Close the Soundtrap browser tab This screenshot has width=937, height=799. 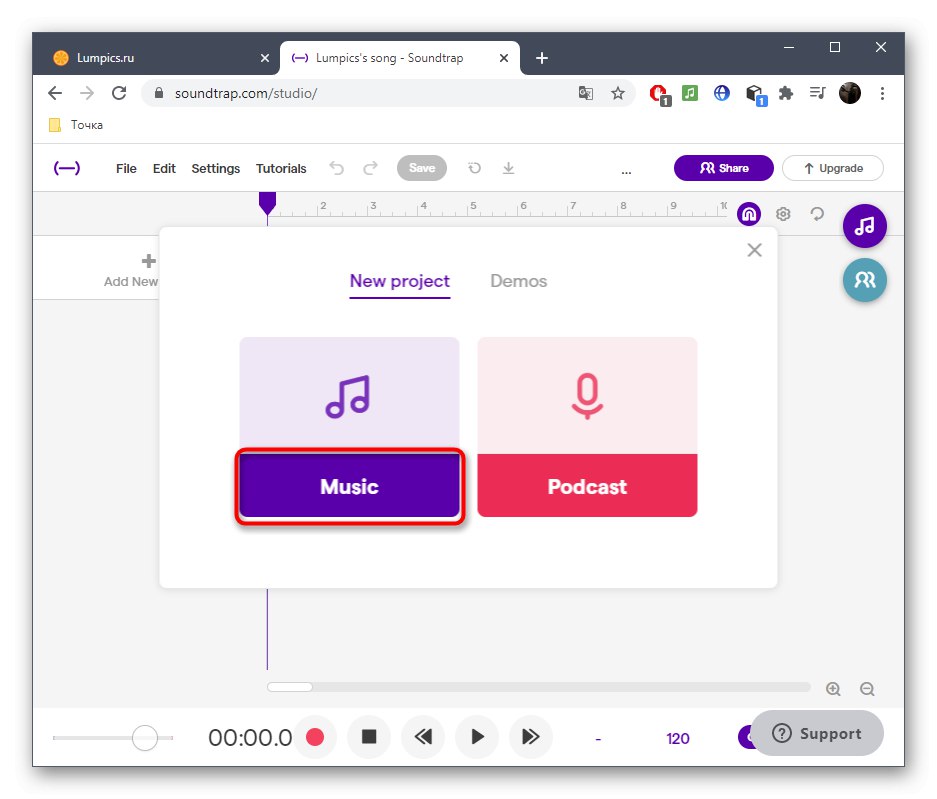click(504, 58)
